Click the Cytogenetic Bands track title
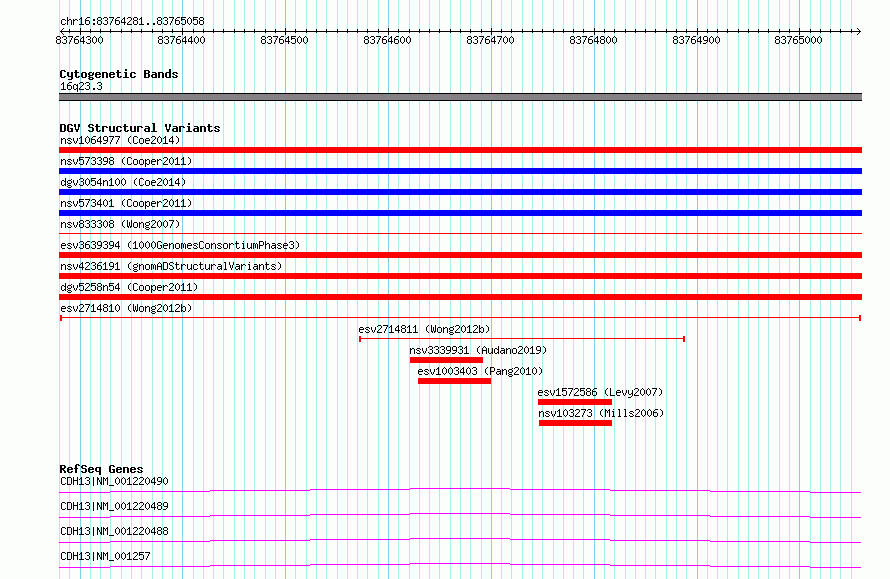 click(119, 74)
